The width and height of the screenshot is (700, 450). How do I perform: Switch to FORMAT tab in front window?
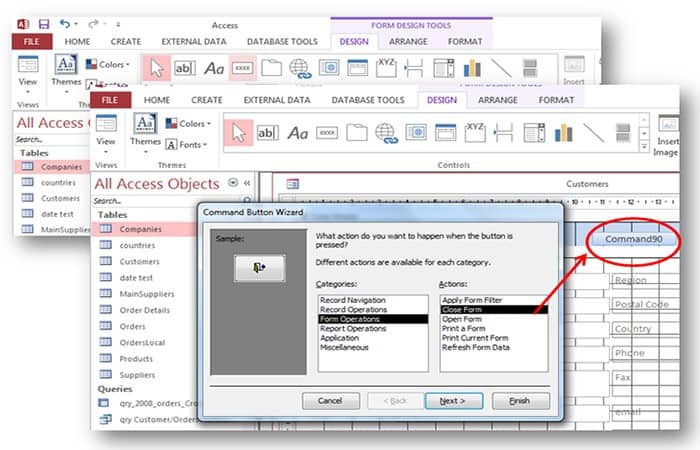[556, 100]
